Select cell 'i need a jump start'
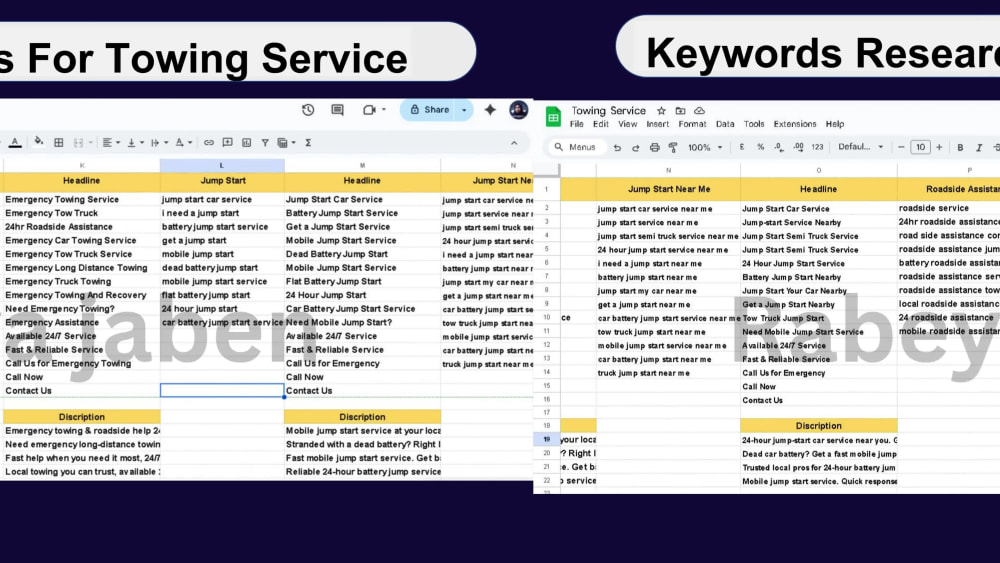The height and width of the screenshot is (563, 1000). pos(222,213)
